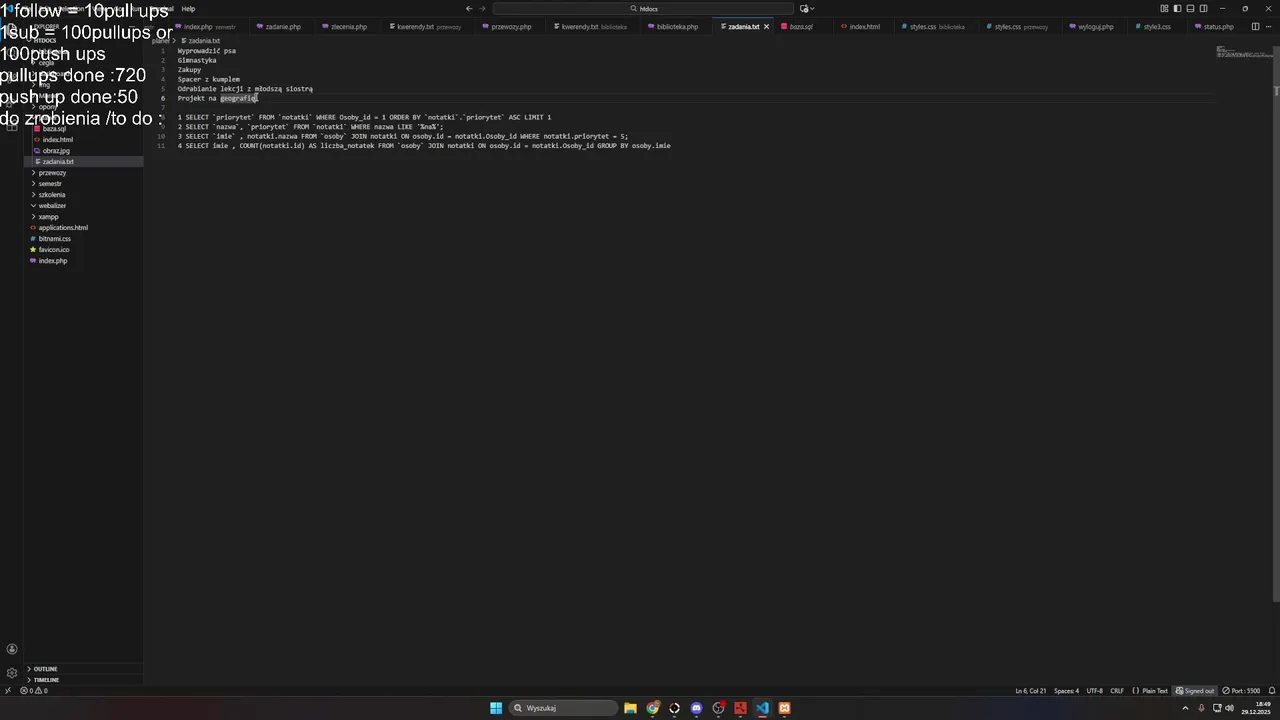Click the go back navigation arrow
Screen dimensions: 1280x720
pyautogui.click(x=469, y=9)
